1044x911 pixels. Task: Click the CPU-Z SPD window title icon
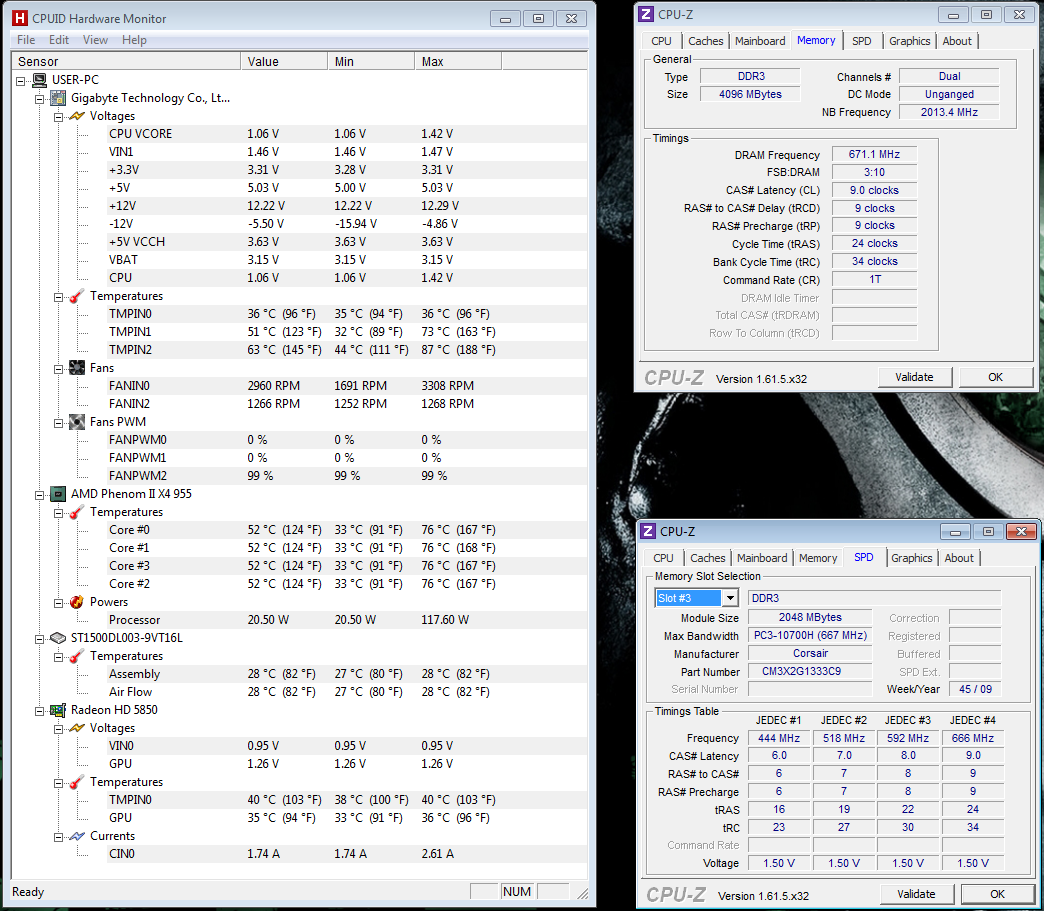pos(648,531)
